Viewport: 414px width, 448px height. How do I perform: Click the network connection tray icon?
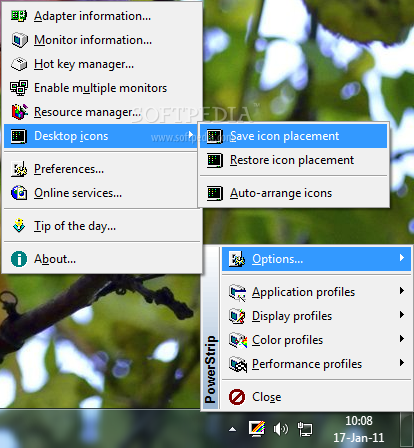305,429
